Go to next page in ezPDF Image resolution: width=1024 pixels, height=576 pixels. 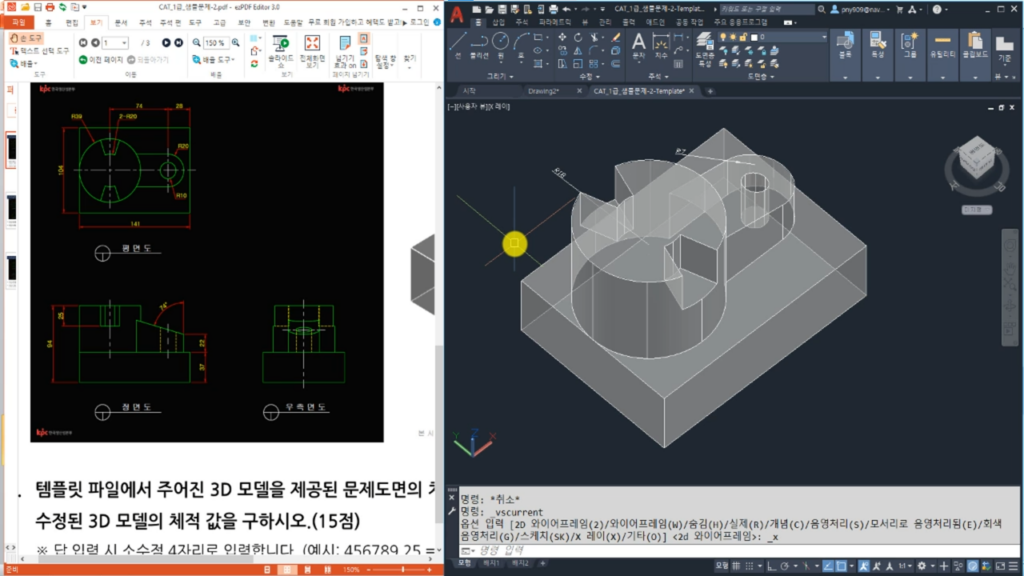166,43
